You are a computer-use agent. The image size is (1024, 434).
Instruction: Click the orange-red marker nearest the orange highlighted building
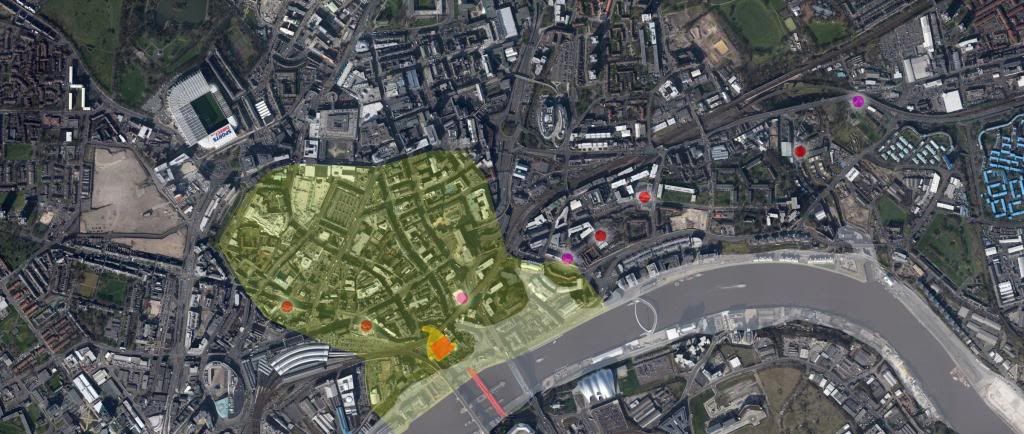366,325
